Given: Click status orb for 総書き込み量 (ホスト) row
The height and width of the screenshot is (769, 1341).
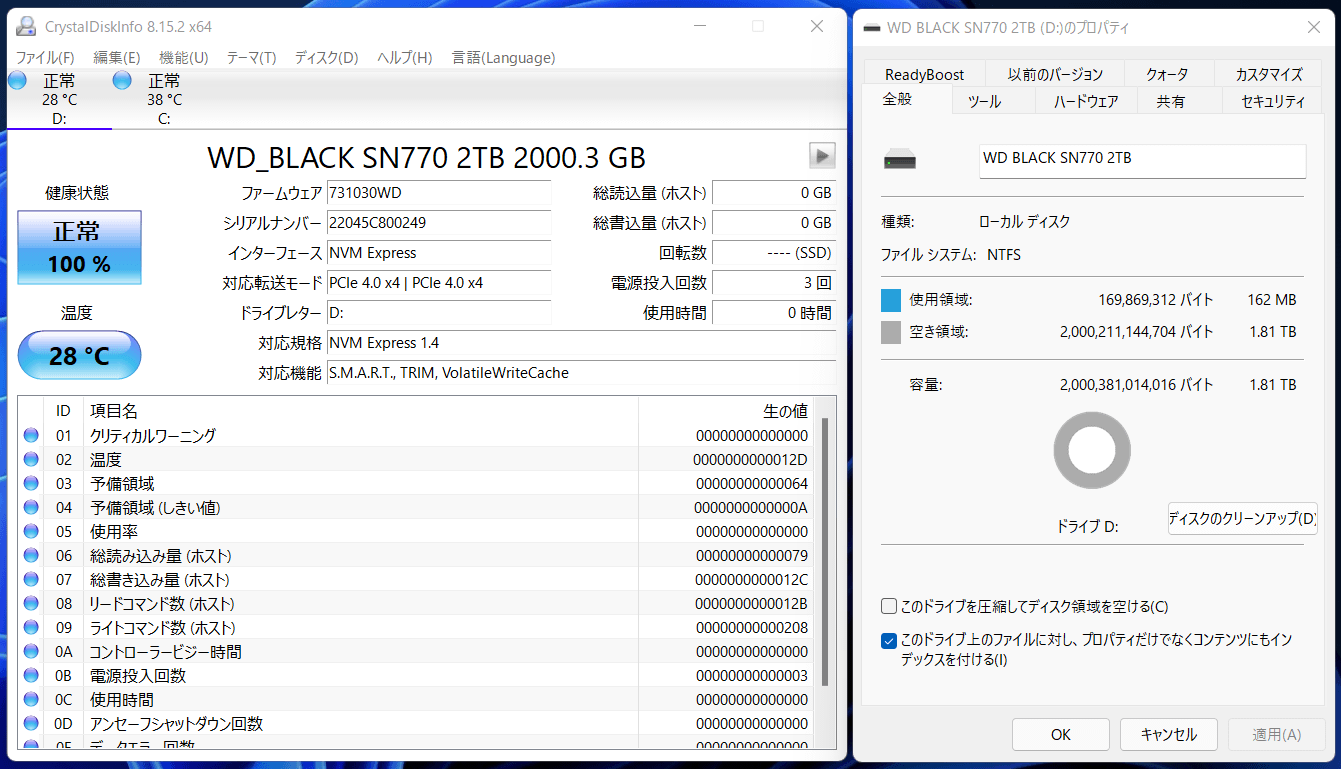Looking at the screenshot, I should (x=31, y=579).
